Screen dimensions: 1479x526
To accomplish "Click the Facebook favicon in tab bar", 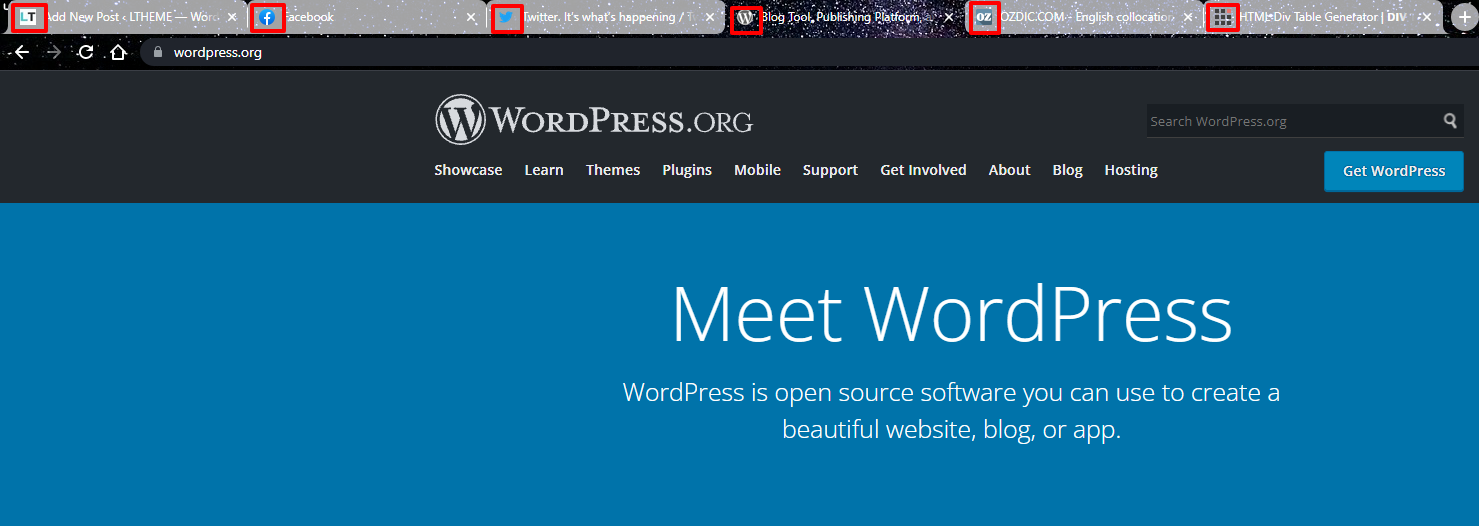I will pyautogui.click(x=267, y=17).
